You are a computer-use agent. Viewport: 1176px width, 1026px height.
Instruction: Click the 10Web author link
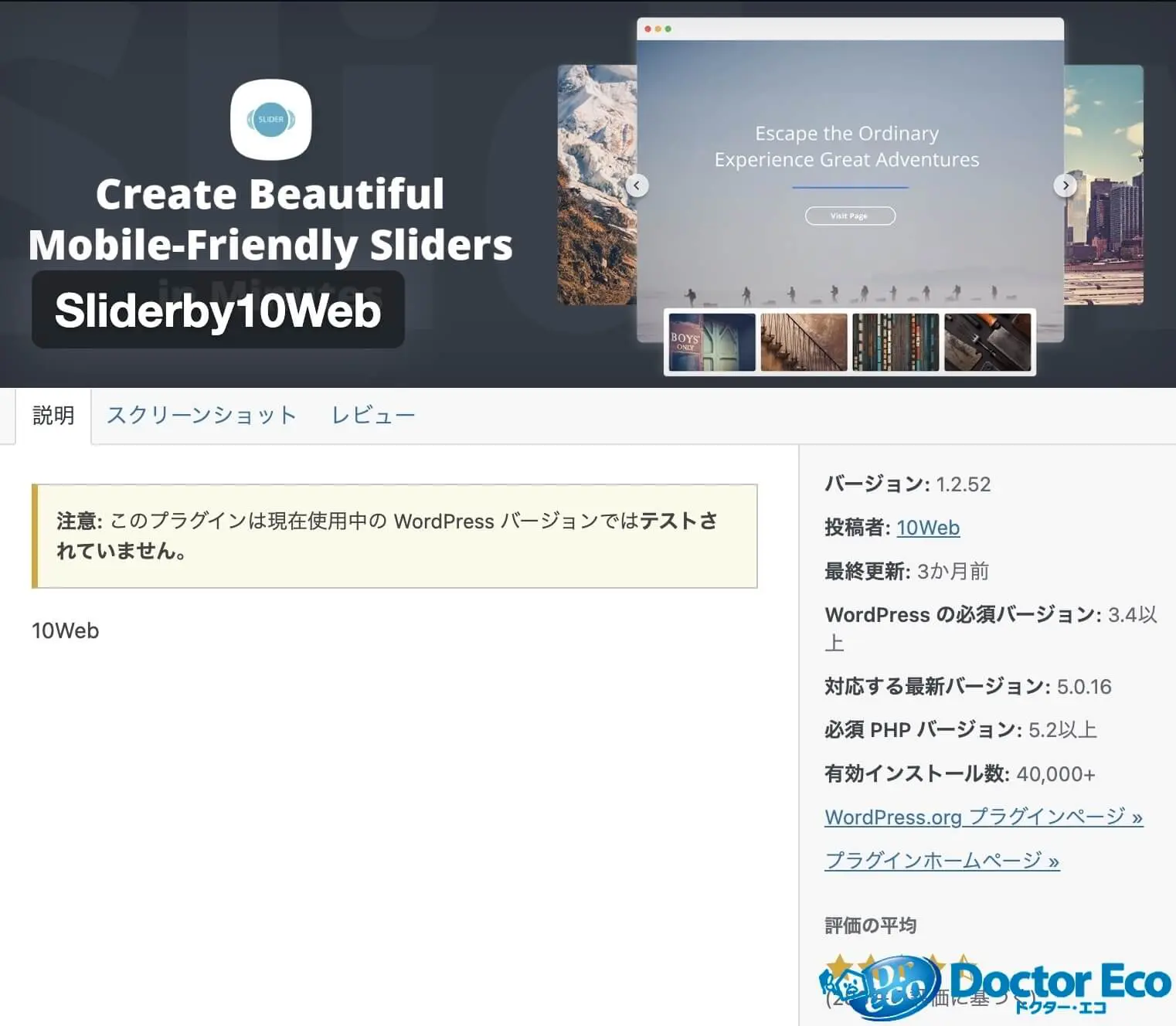click(928, 528)
